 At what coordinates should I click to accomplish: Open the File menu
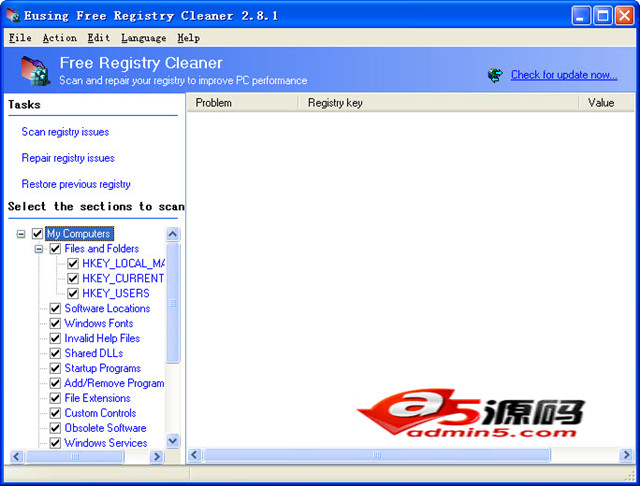tap(20, 38)
